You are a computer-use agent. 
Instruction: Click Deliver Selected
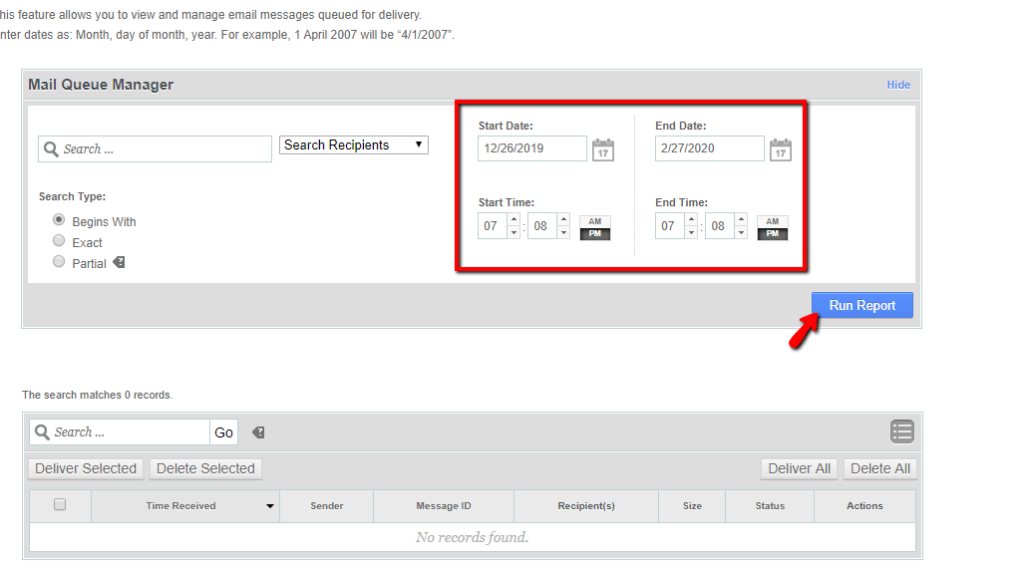click(x=86, y=468)
